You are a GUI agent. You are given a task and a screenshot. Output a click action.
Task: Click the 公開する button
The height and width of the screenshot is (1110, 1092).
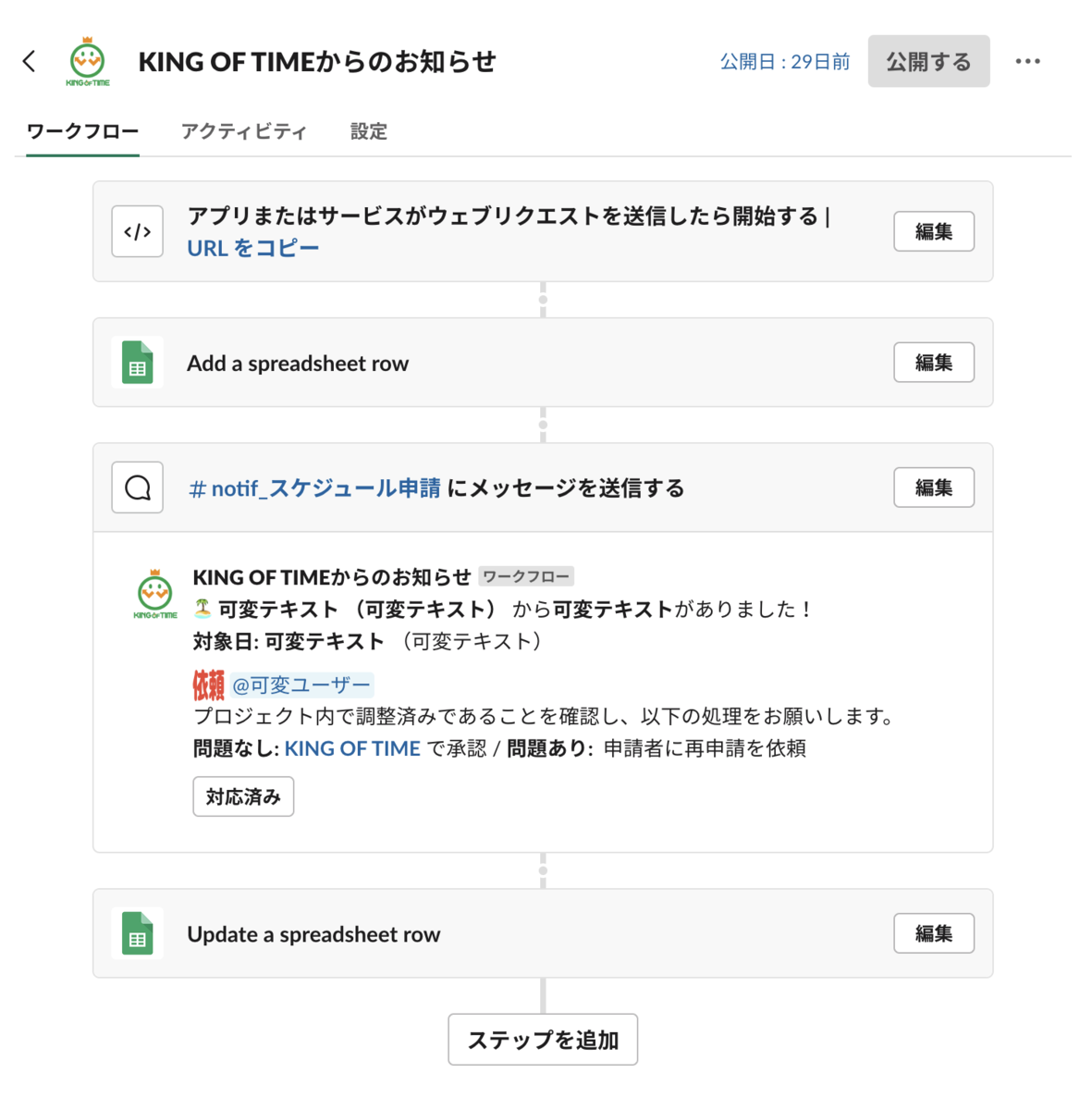click(928, 61)
